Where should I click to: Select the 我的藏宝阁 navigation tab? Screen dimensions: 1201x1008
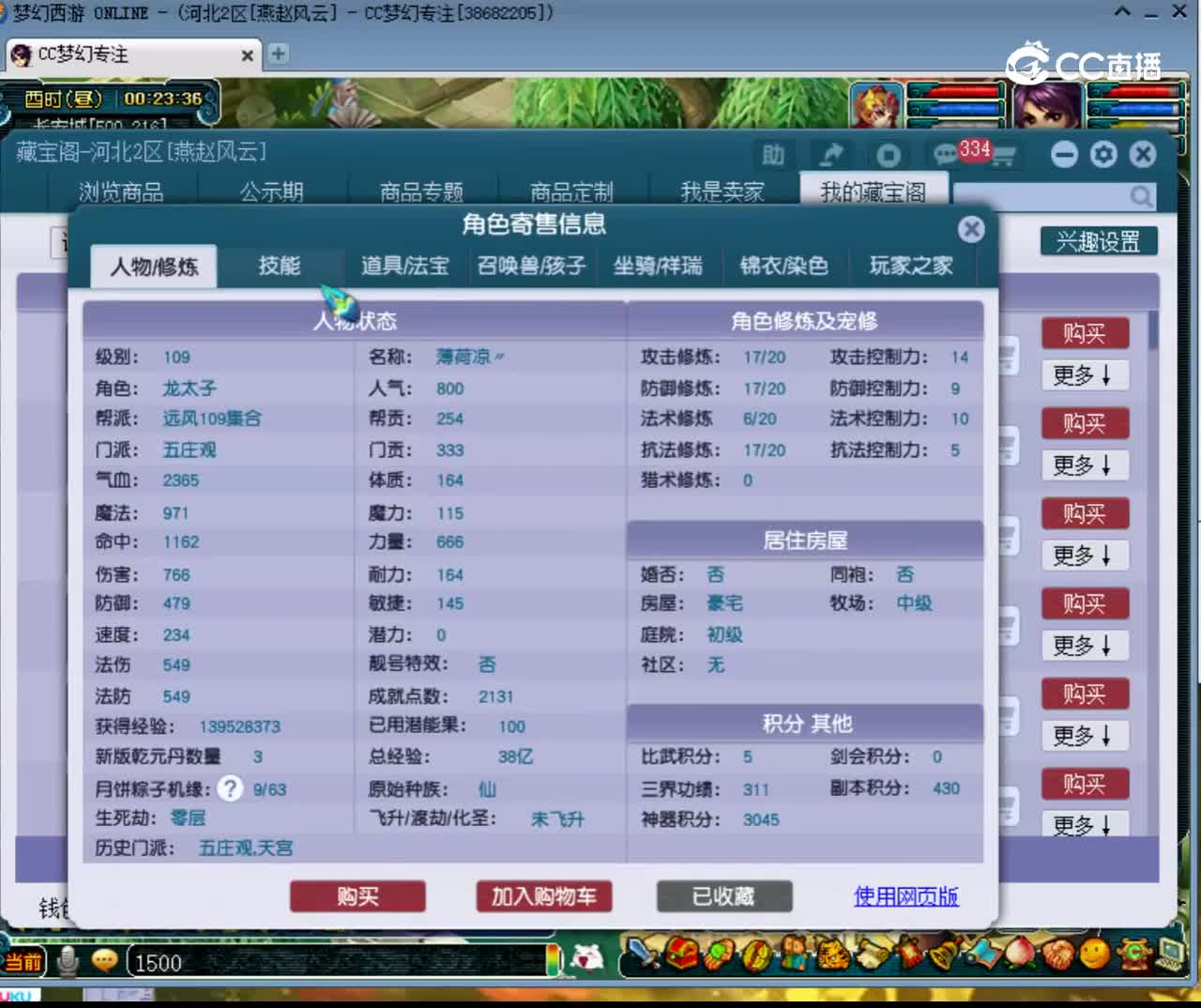[x=873, y=191]
